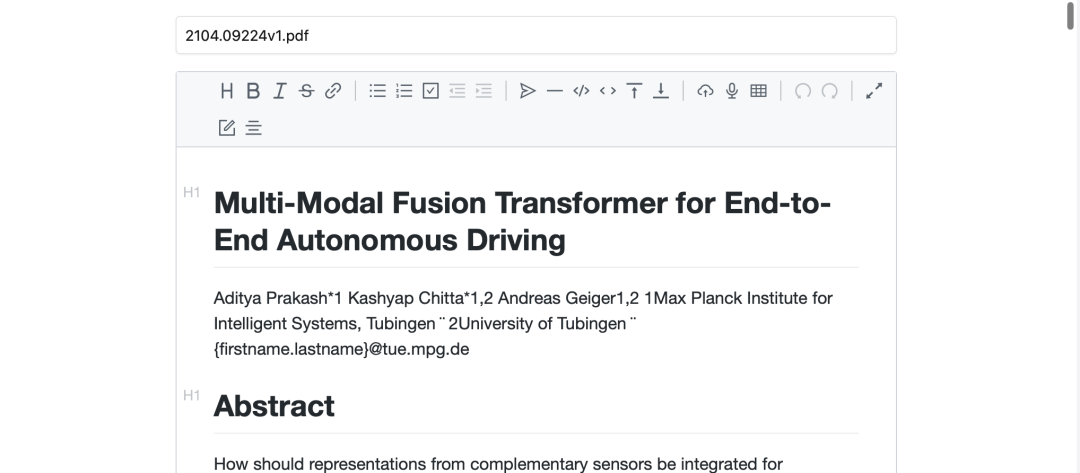Toggle italic text formatting
Viewport: 1080px width, 473px height.
coord(280,91)
